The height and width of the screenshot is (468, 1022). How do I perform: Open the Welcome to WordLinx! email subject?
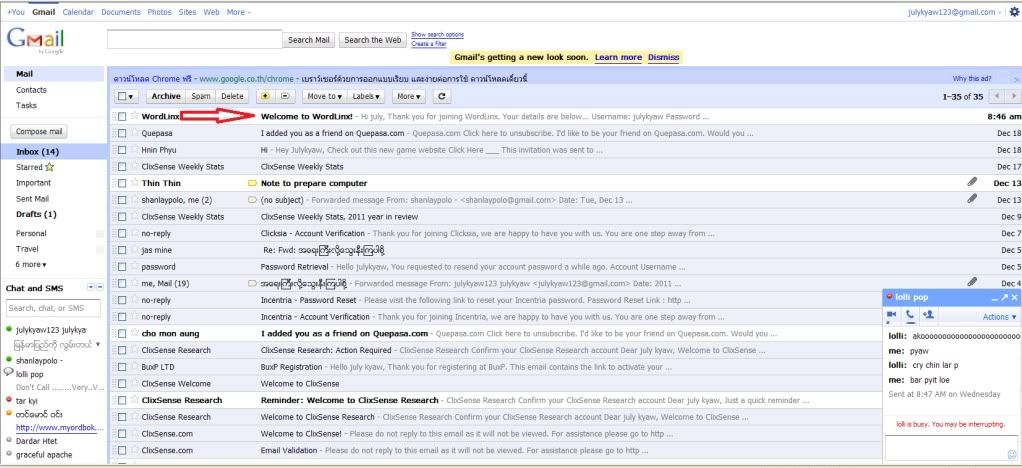pyautogui.click(x=306, y=117)
